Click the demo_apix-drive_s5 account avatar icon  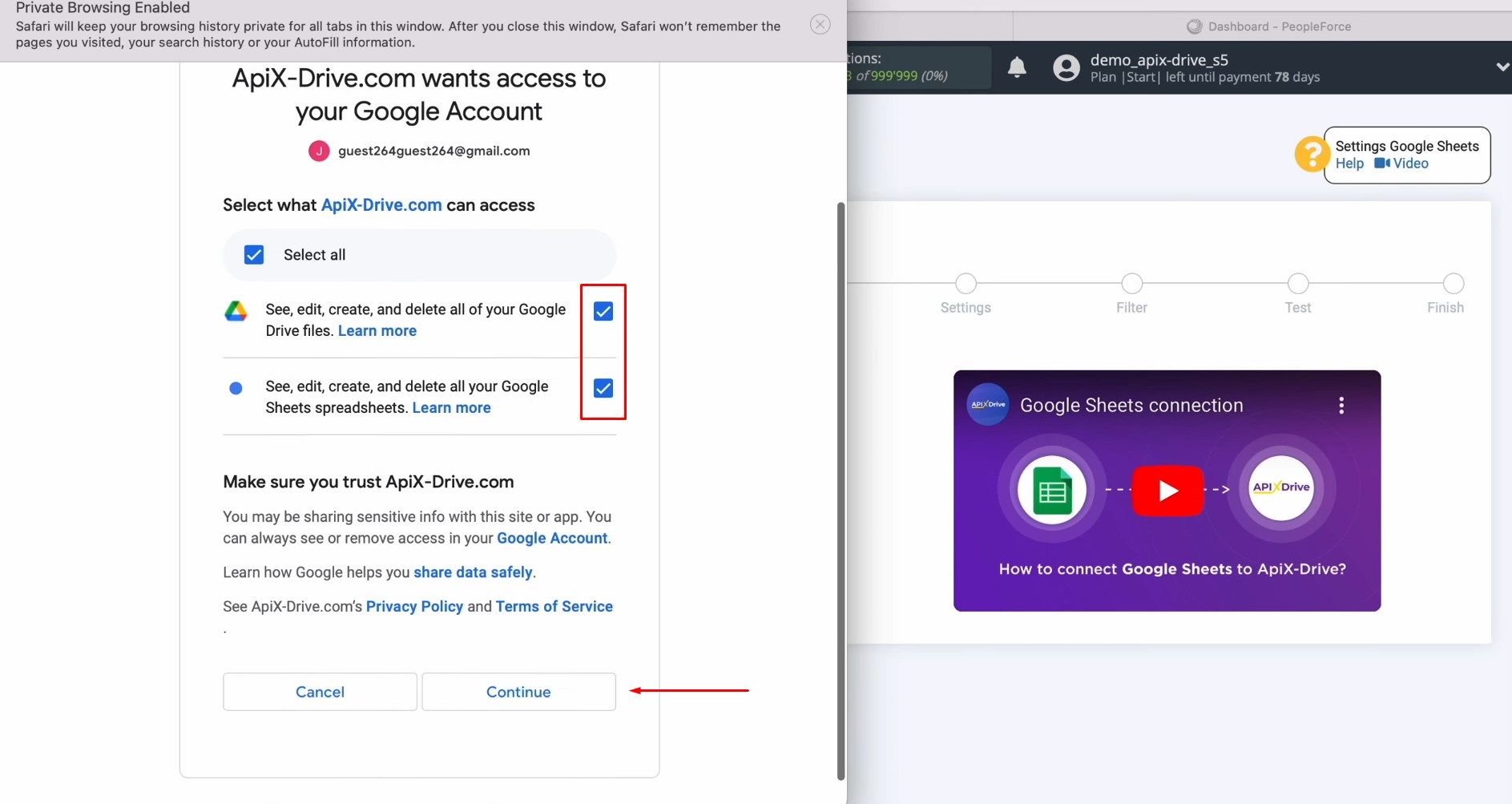pyautogui.click(x=1066, y=67)
